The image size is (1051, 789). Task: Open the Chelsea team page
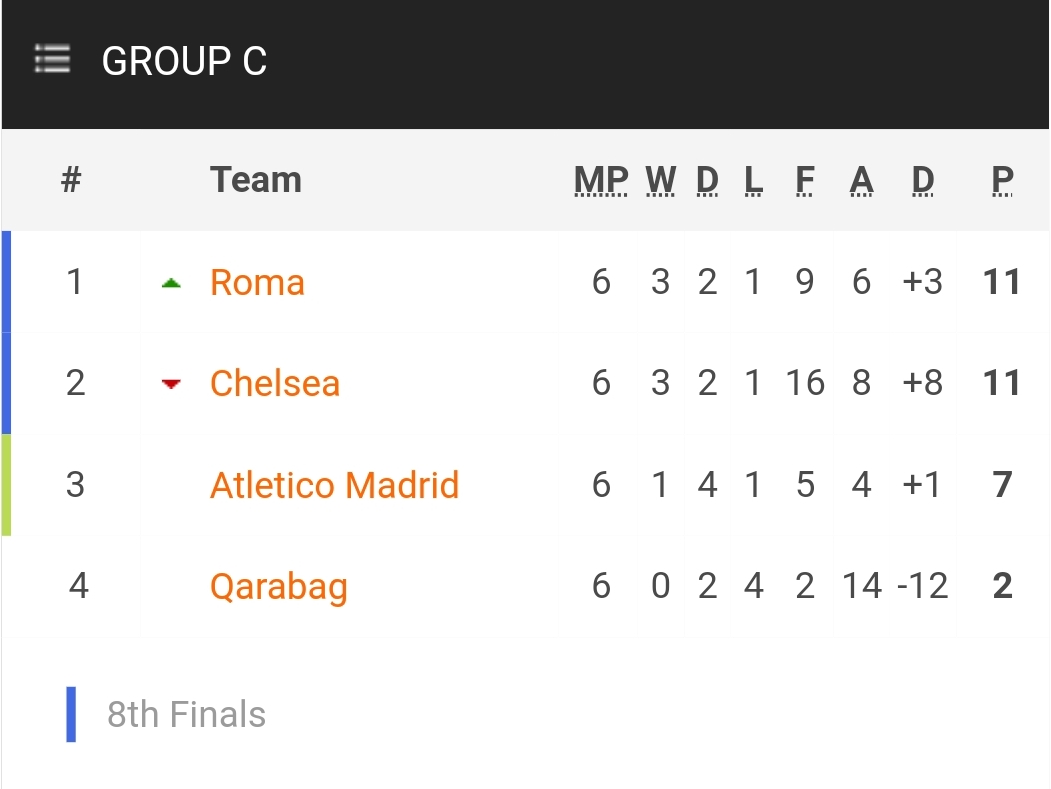(x=275, y=383)
